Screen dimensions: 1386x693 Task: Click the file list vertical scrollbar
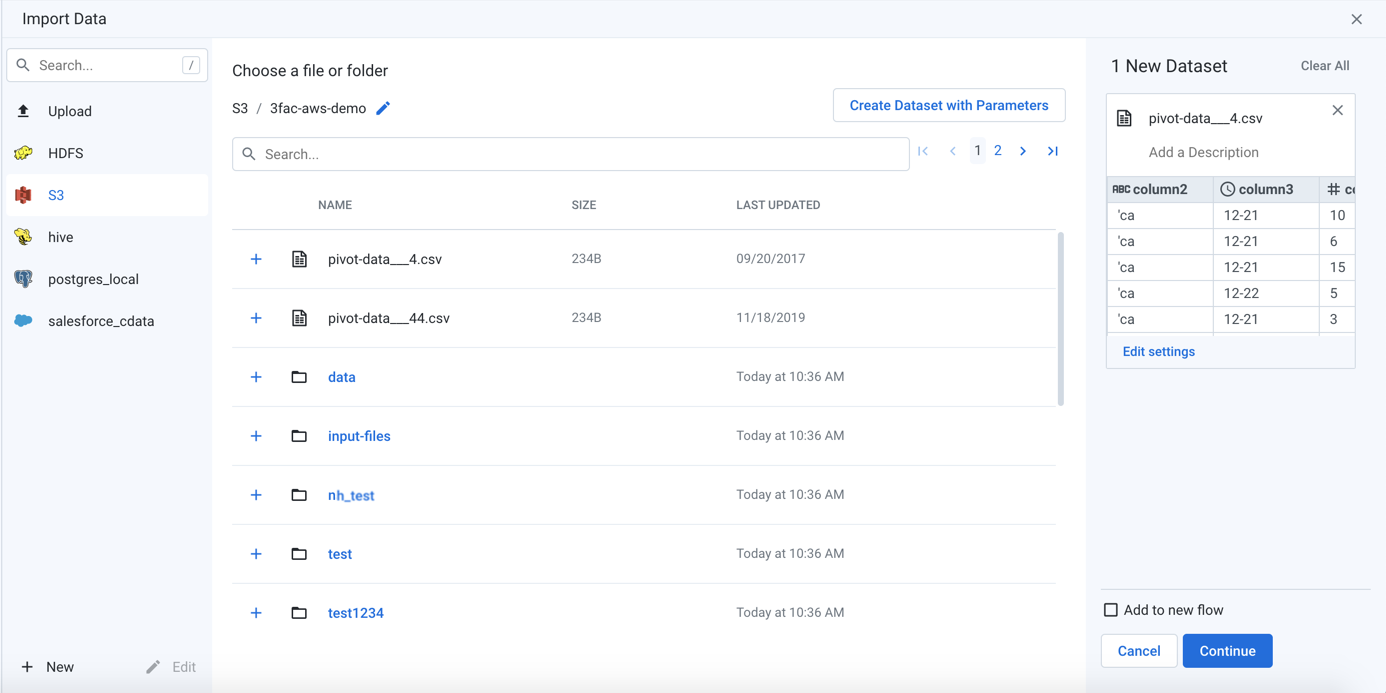click(x=1060, y=320)
